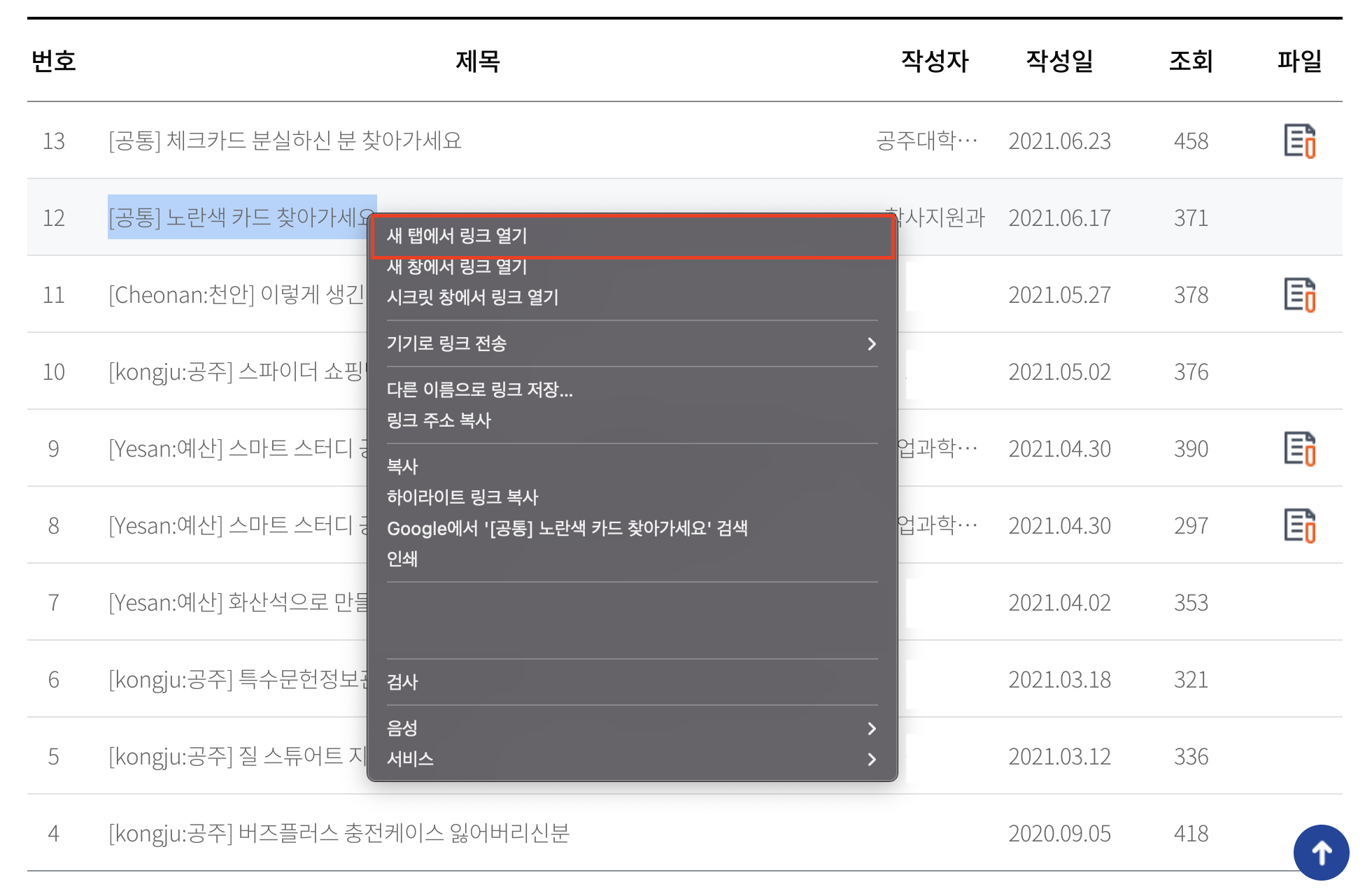Image resolution: width=1372 pixels, height=889 pixels.
Task: Click date cell '2021.06.23'
Action: 1059,141
